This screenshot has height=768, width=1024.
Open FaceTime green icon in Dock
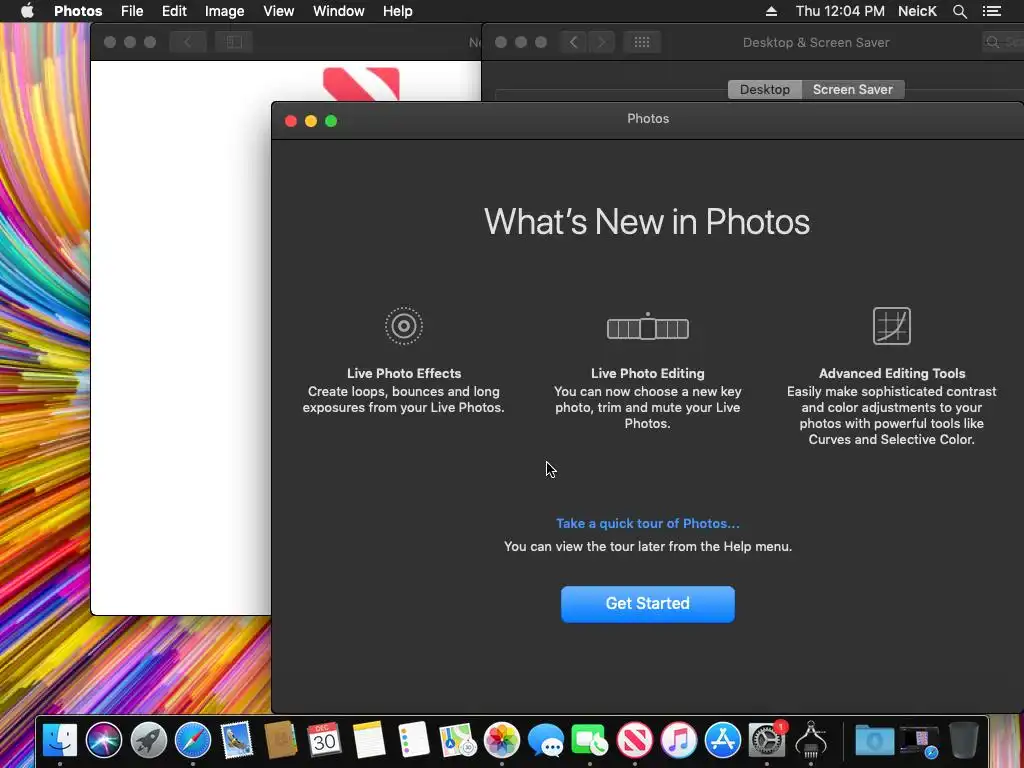point(590,740)
